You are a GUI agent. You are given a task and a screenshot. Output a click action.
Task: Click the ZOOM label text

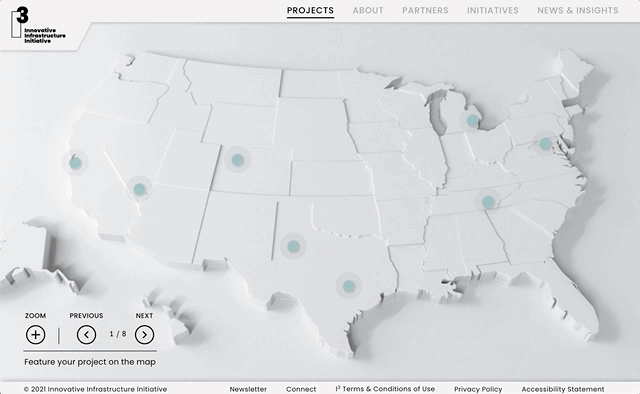tap(36, 316)
